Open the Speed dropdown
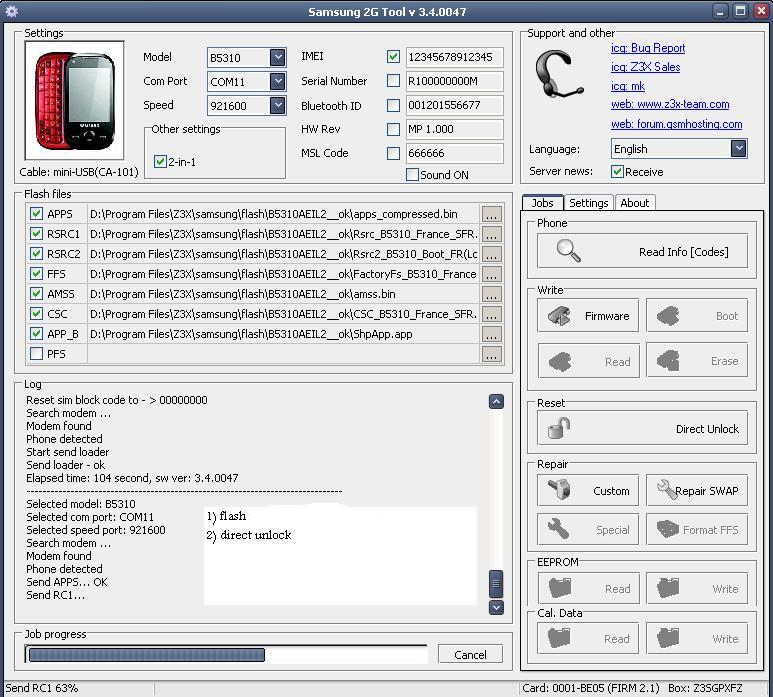The width and height of the screenshot is (773, 697). tap(278, 105)
